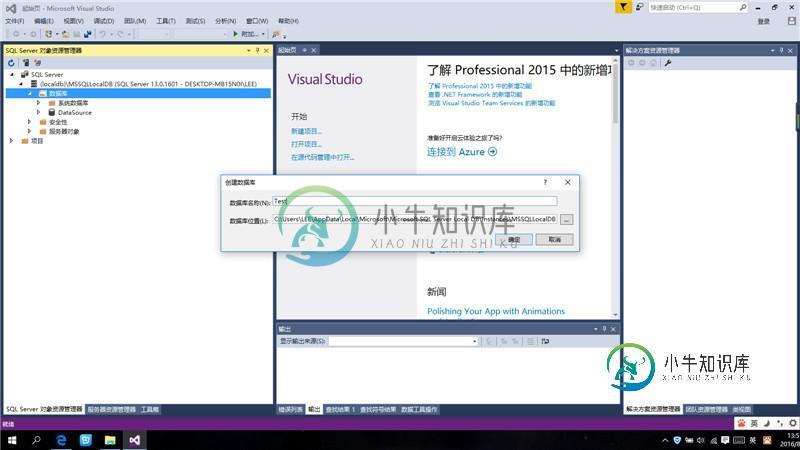
Task: Open Windows Start menu
Action: (x=12, y=440)
